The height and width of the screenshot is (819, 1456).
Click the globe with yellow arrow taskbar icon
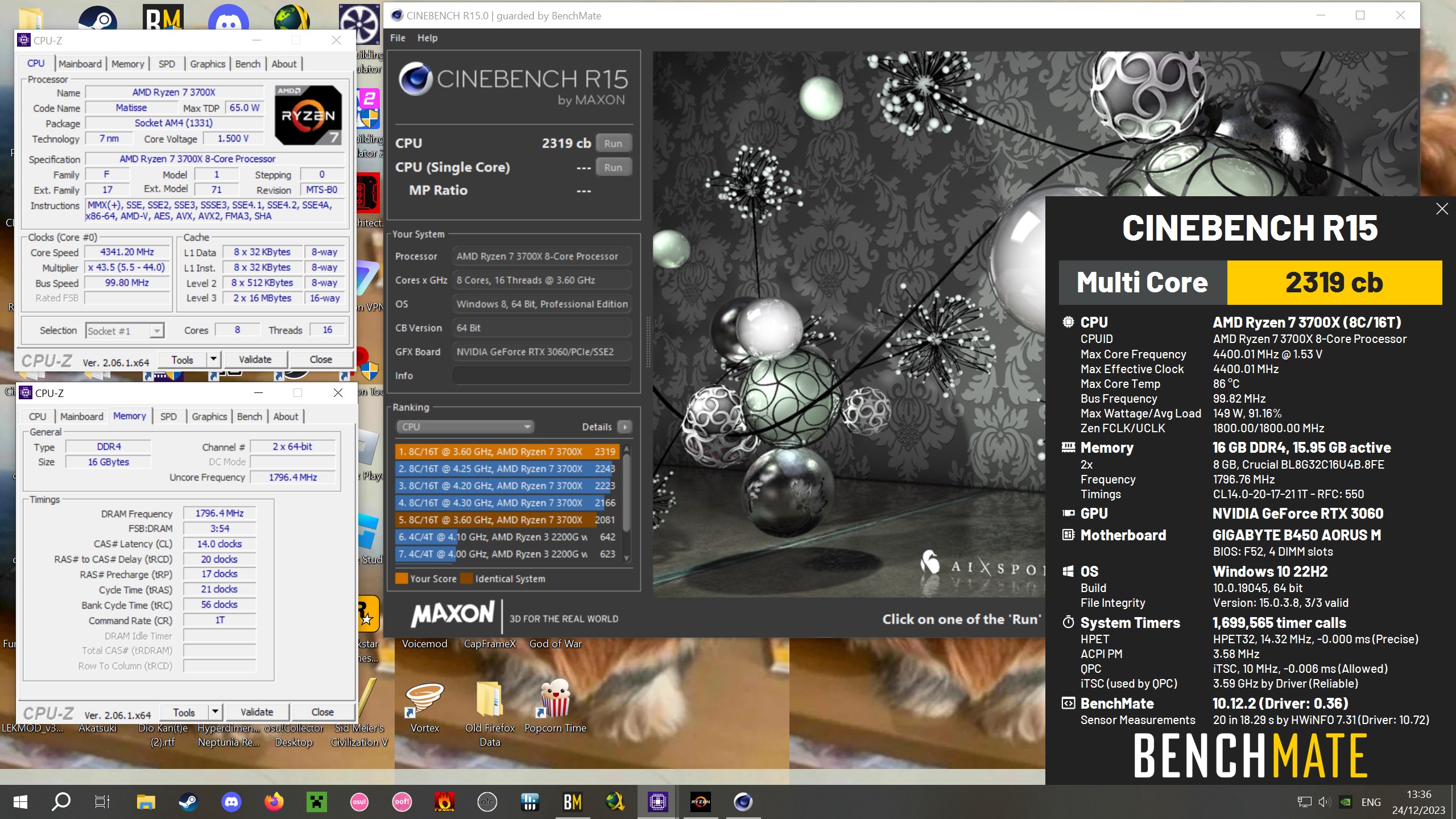[x=615, y=802]
